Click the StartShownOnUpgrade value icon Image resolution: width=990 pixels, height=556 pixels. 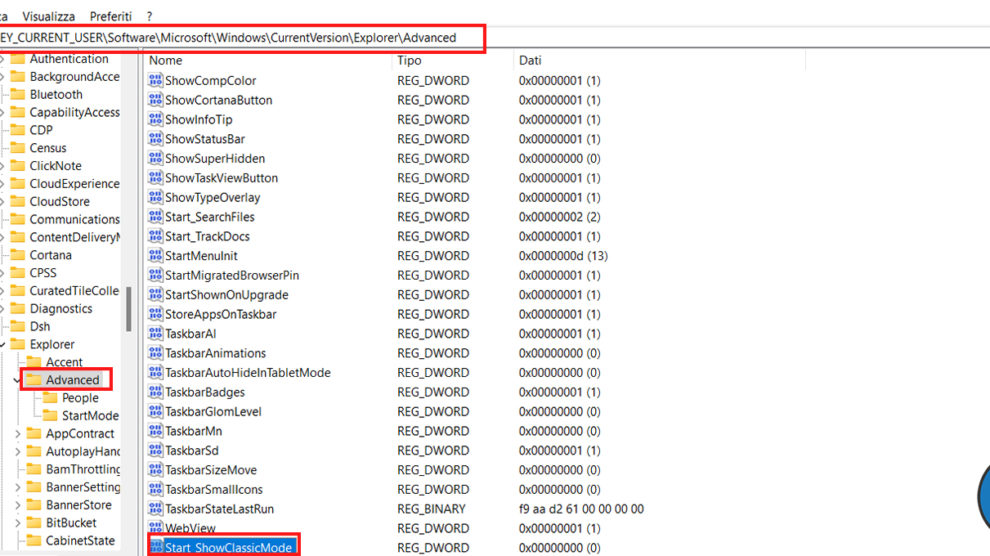(x=155, y=295)
